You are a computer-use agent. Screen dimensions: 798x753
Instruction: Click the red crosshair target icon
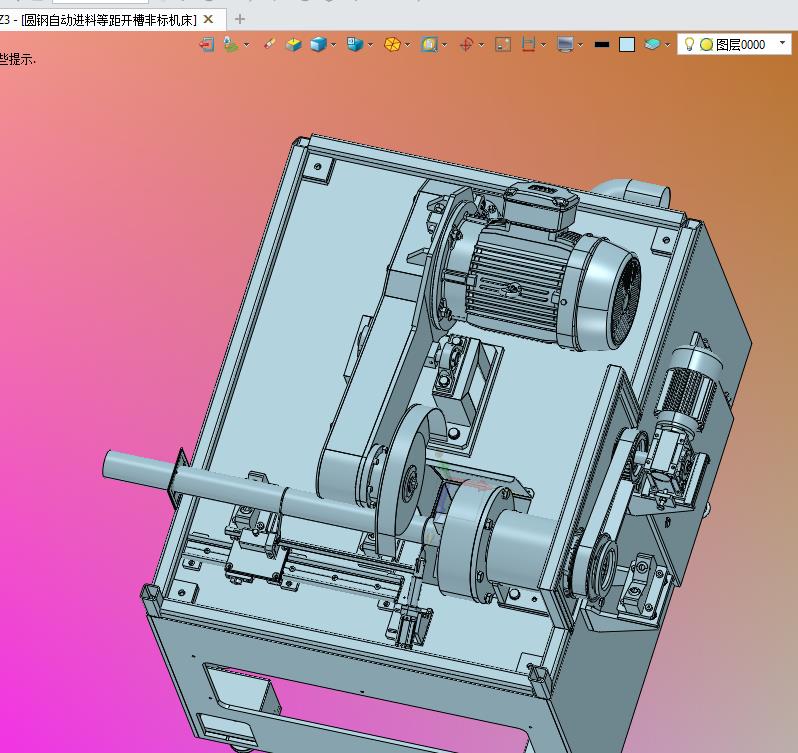[466, 44]
